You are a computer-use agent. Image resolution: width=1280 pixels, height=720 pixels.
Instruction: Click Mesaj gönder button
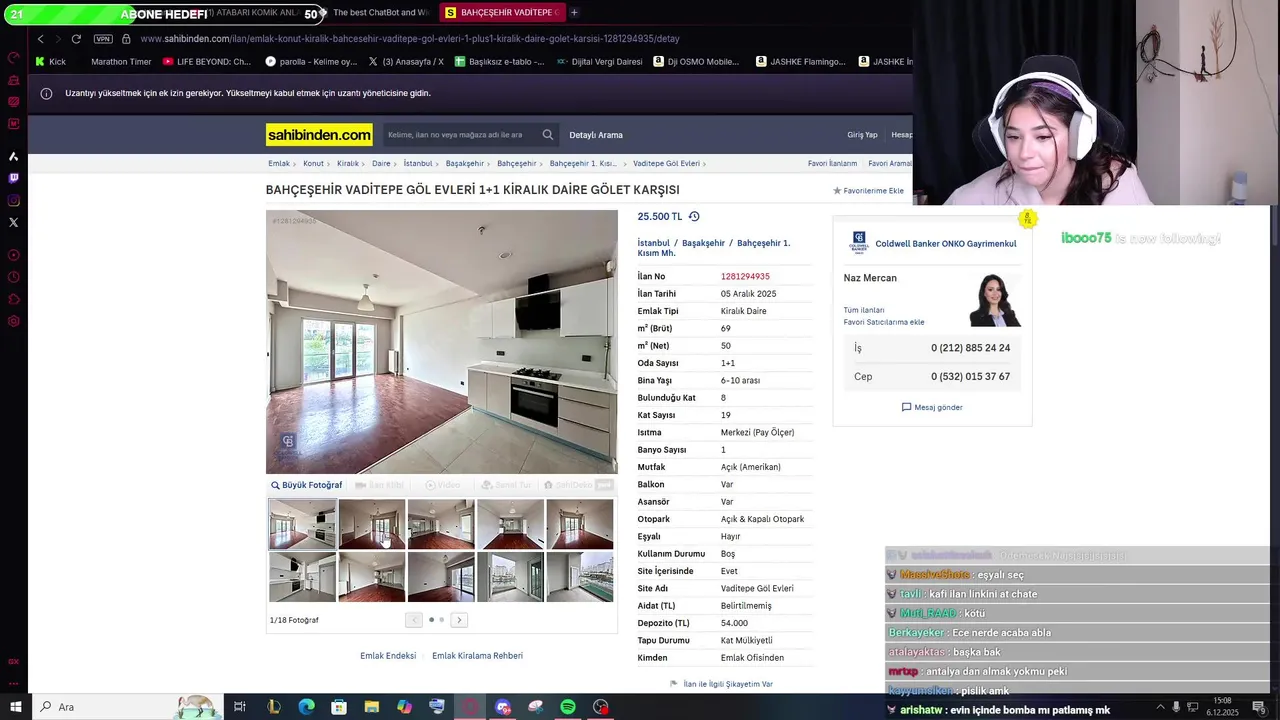click(932, 407)
